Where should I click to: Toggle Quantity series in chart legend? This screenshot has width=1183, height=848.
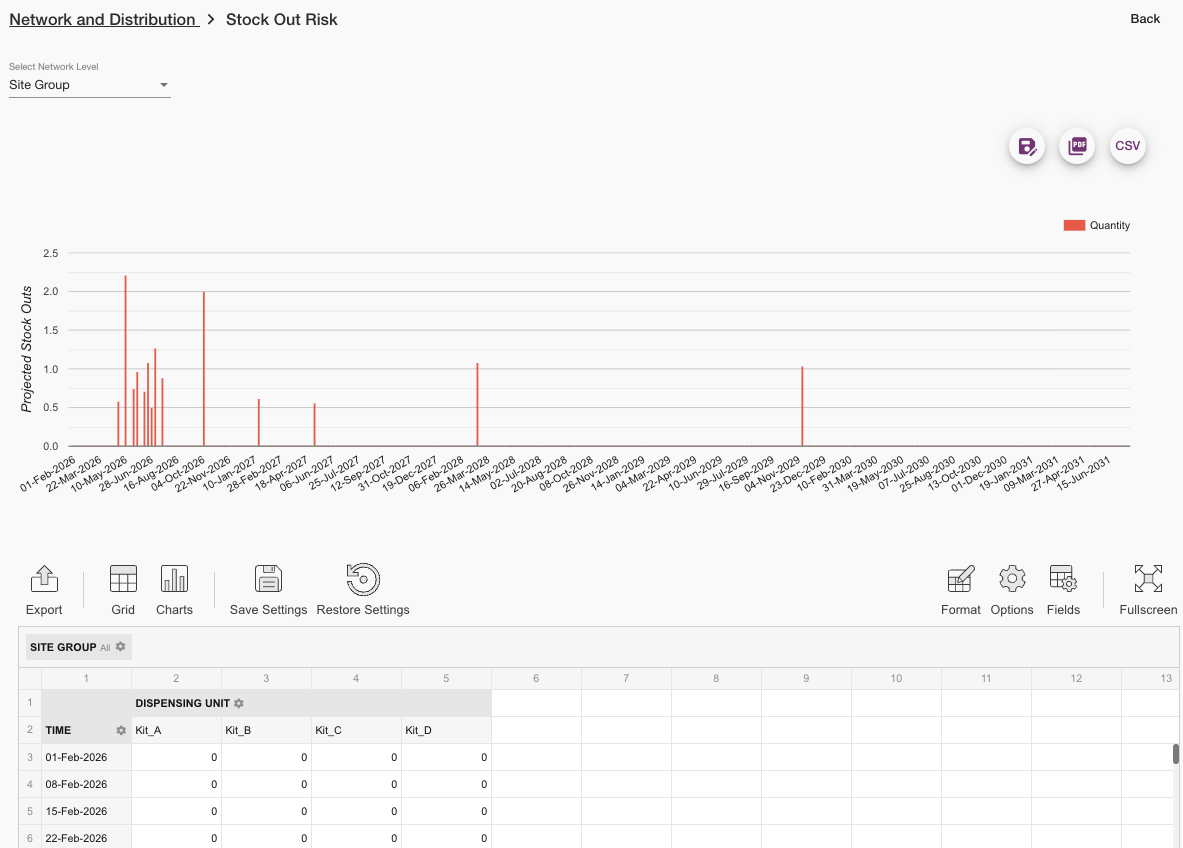click(x=1097, y=226)
